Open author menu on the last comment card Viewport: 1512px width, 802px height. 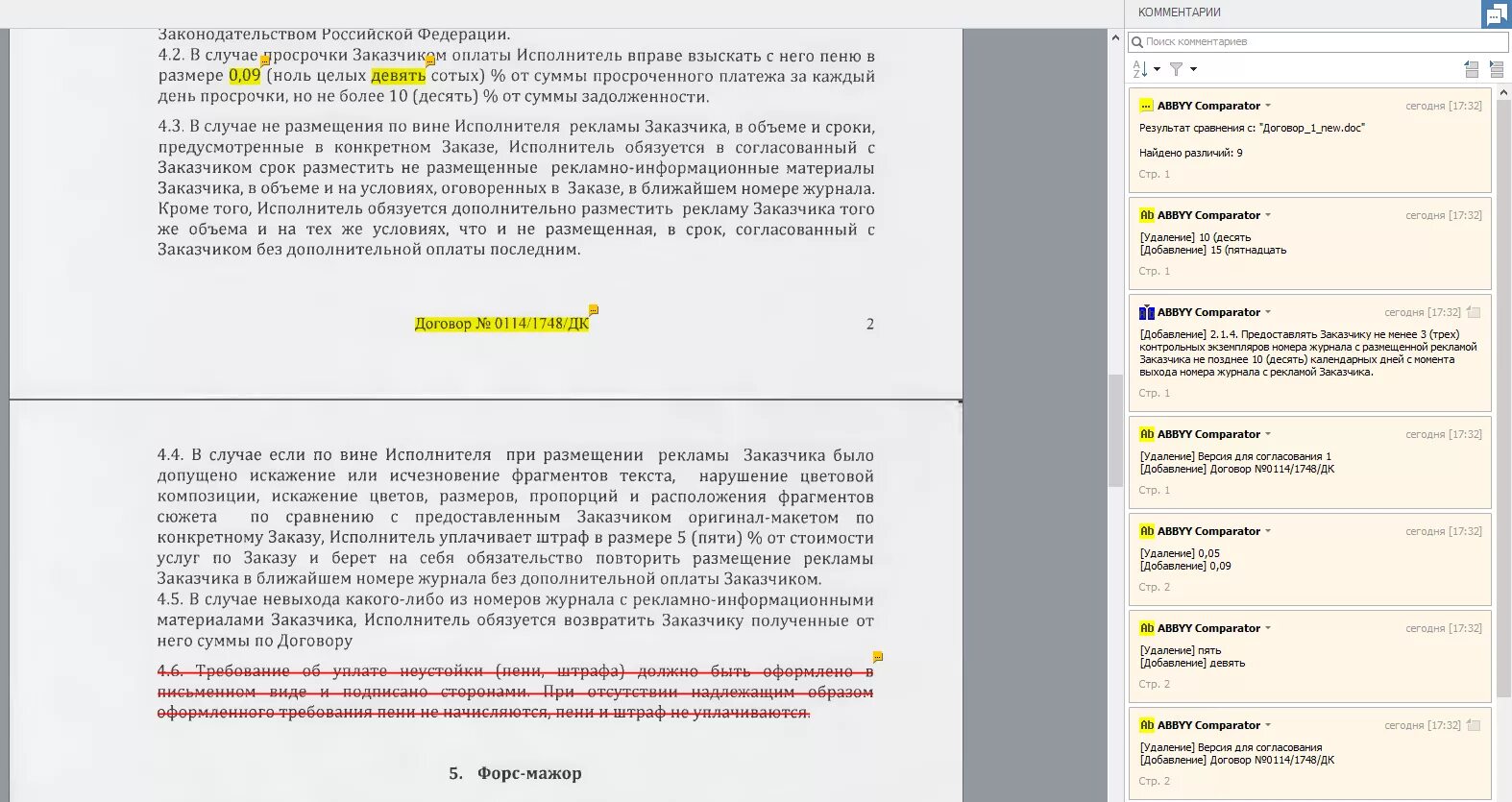point(1268,725)
